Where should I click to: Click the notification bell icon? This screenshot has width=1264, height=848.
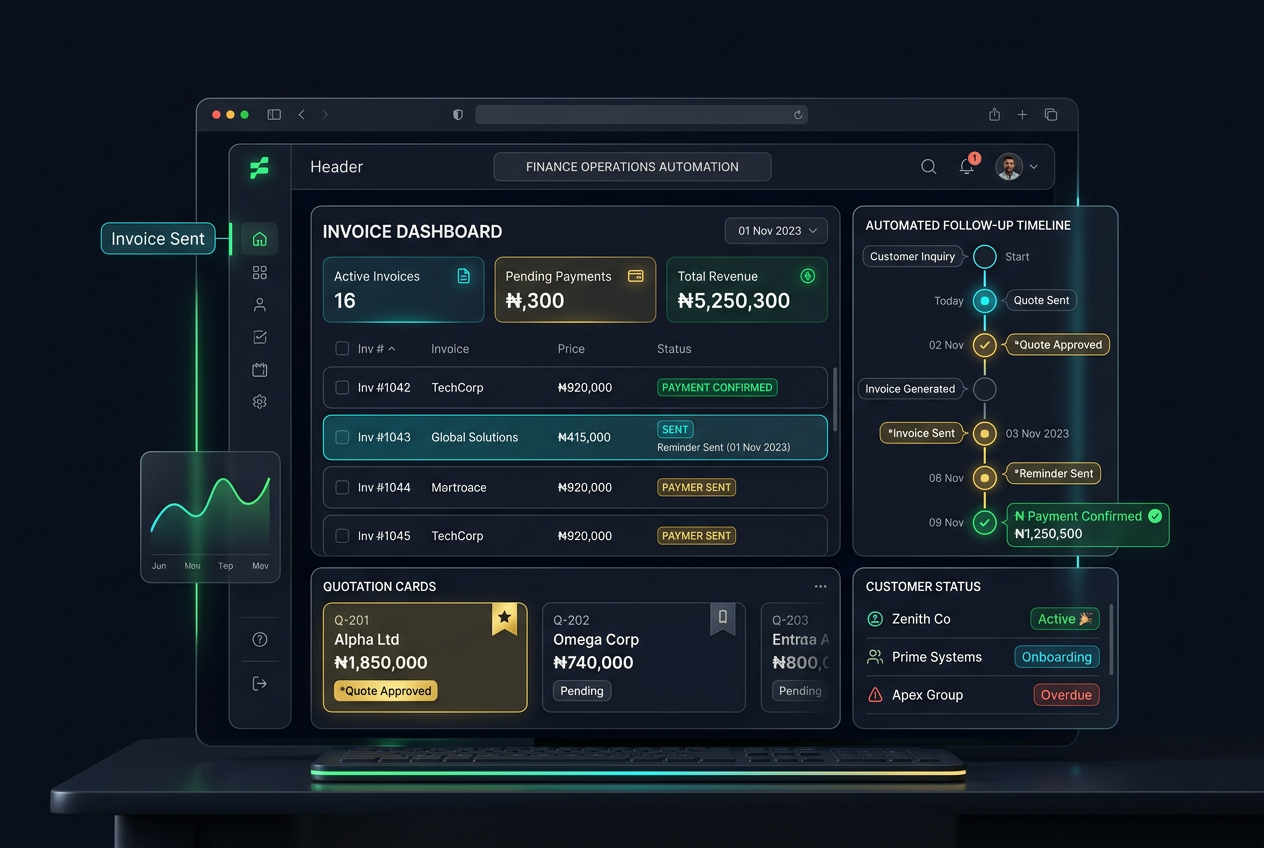point(966,167)
